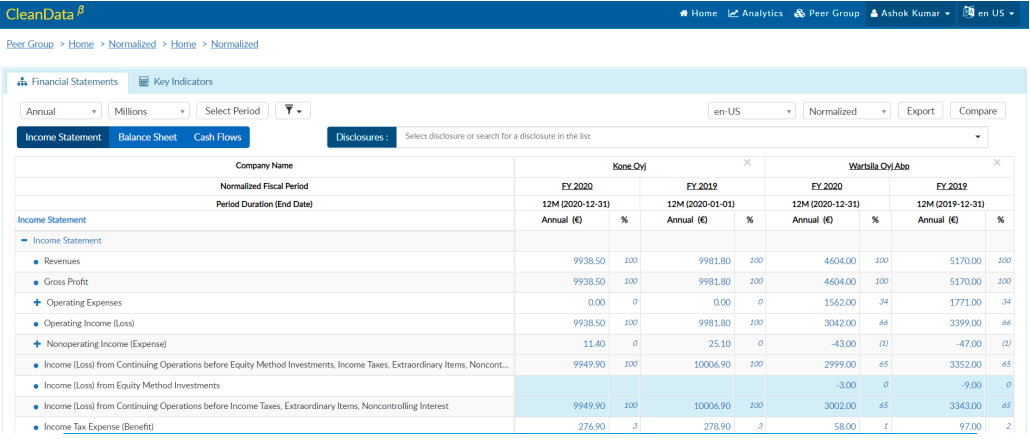
Task: Click the 9938.50 Revenues value
Action: [587, 261]
